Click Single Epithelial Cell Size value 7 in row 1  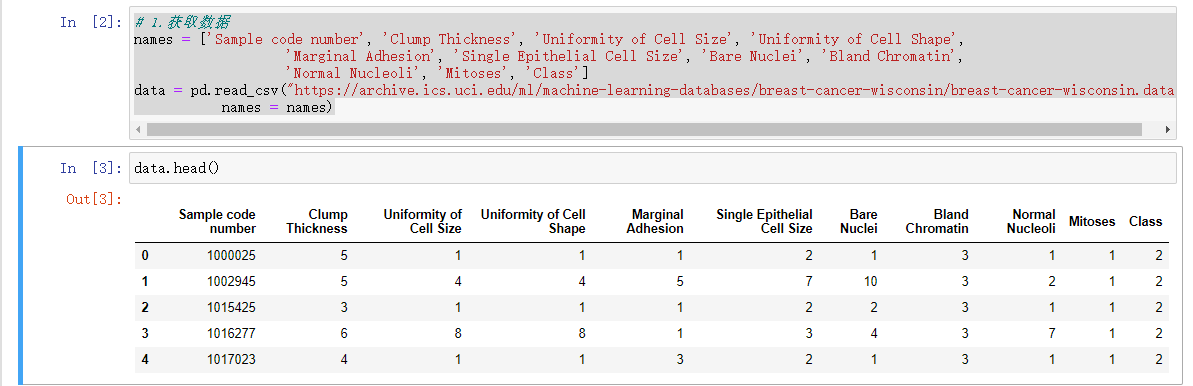[809, 282]
